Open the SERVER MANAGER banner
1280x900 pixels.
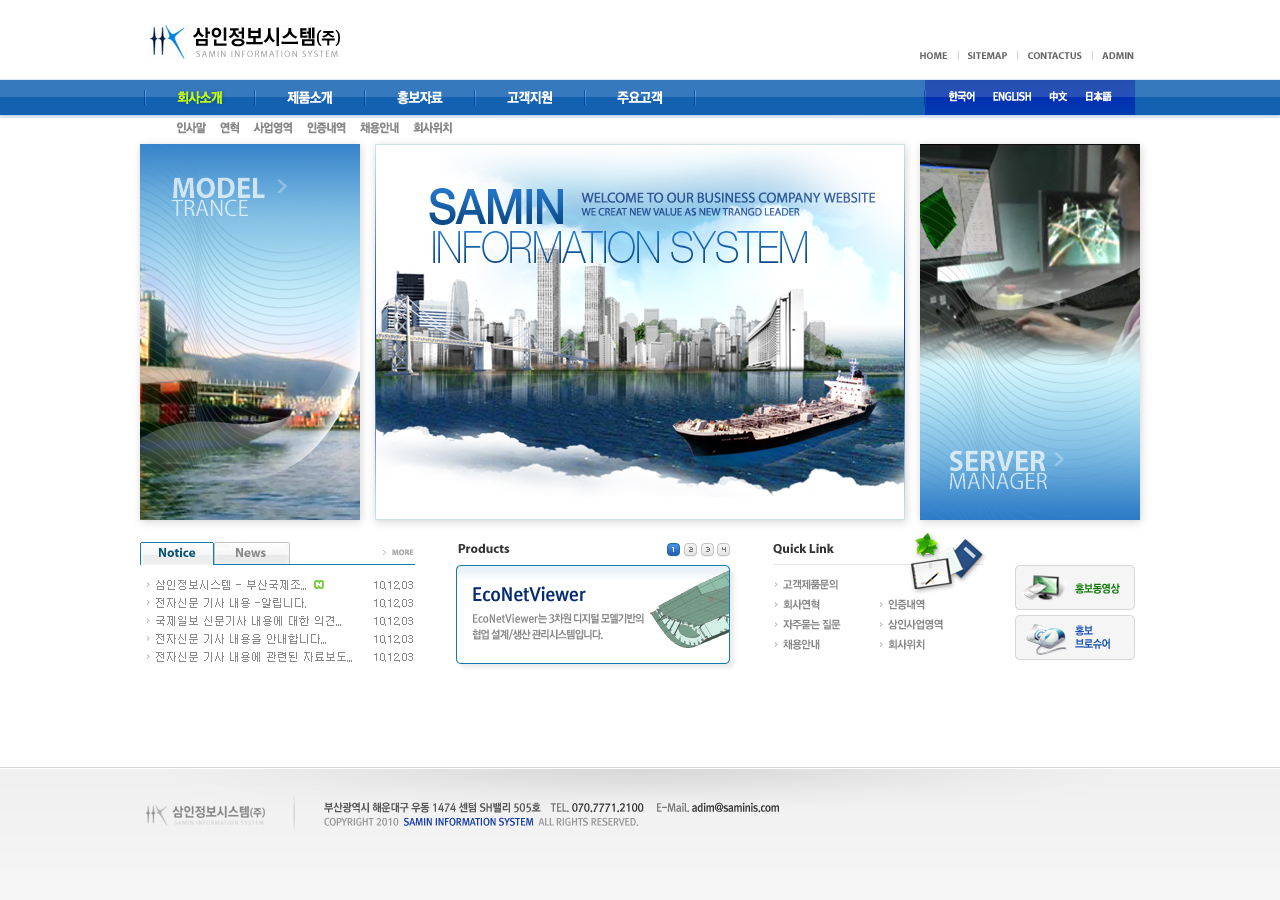1030,332
